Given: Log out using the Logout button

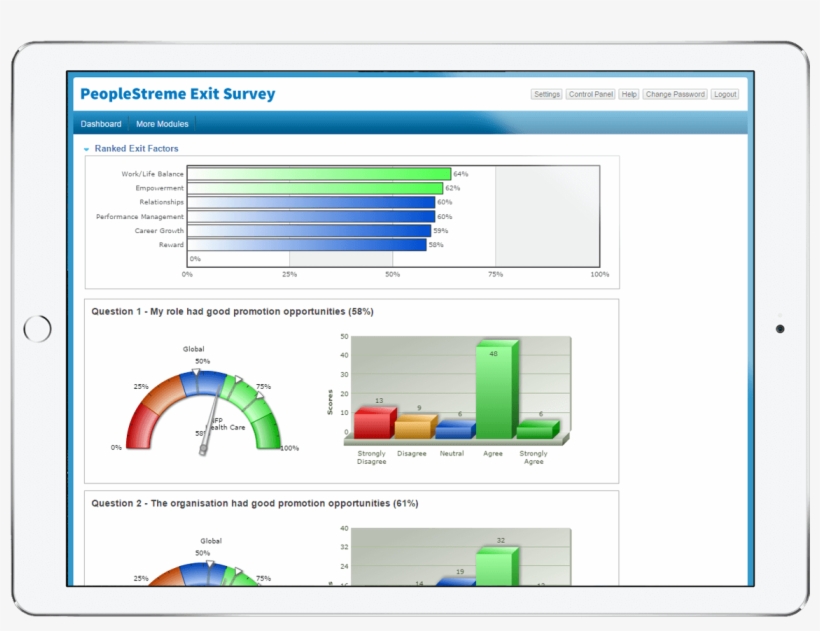Looking at the screenshot, I should pos(724,94).
